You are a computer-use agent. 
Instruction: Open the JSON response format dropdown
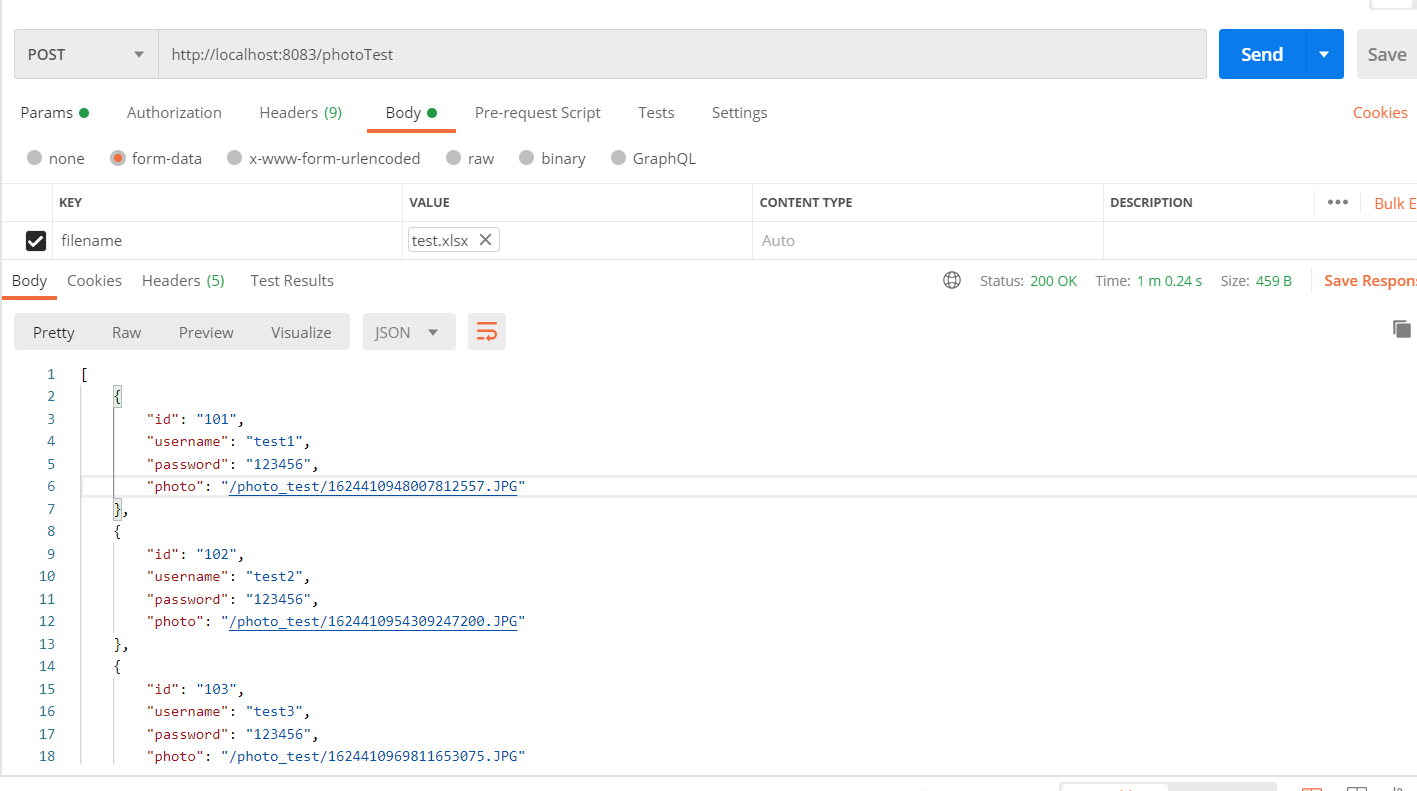409,331
